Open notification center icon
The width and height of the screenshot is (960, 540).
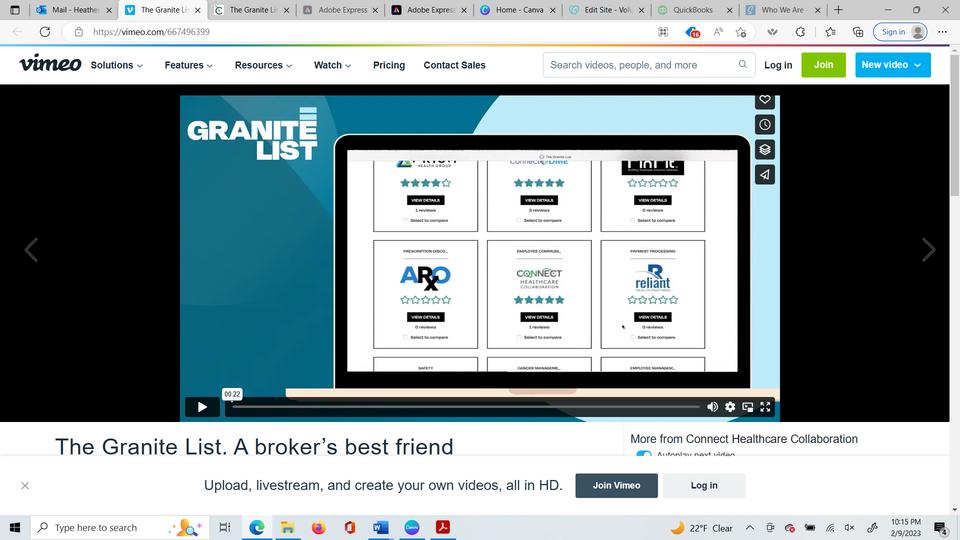point(940,528)
